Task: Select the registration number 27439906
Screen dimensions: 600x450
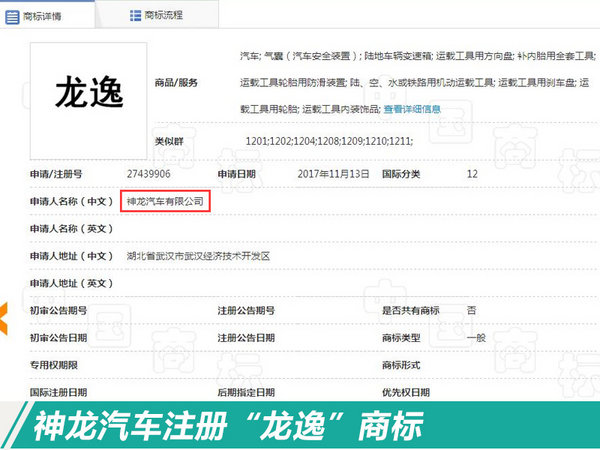Action: pyautogui.click(x=148, y=174)
